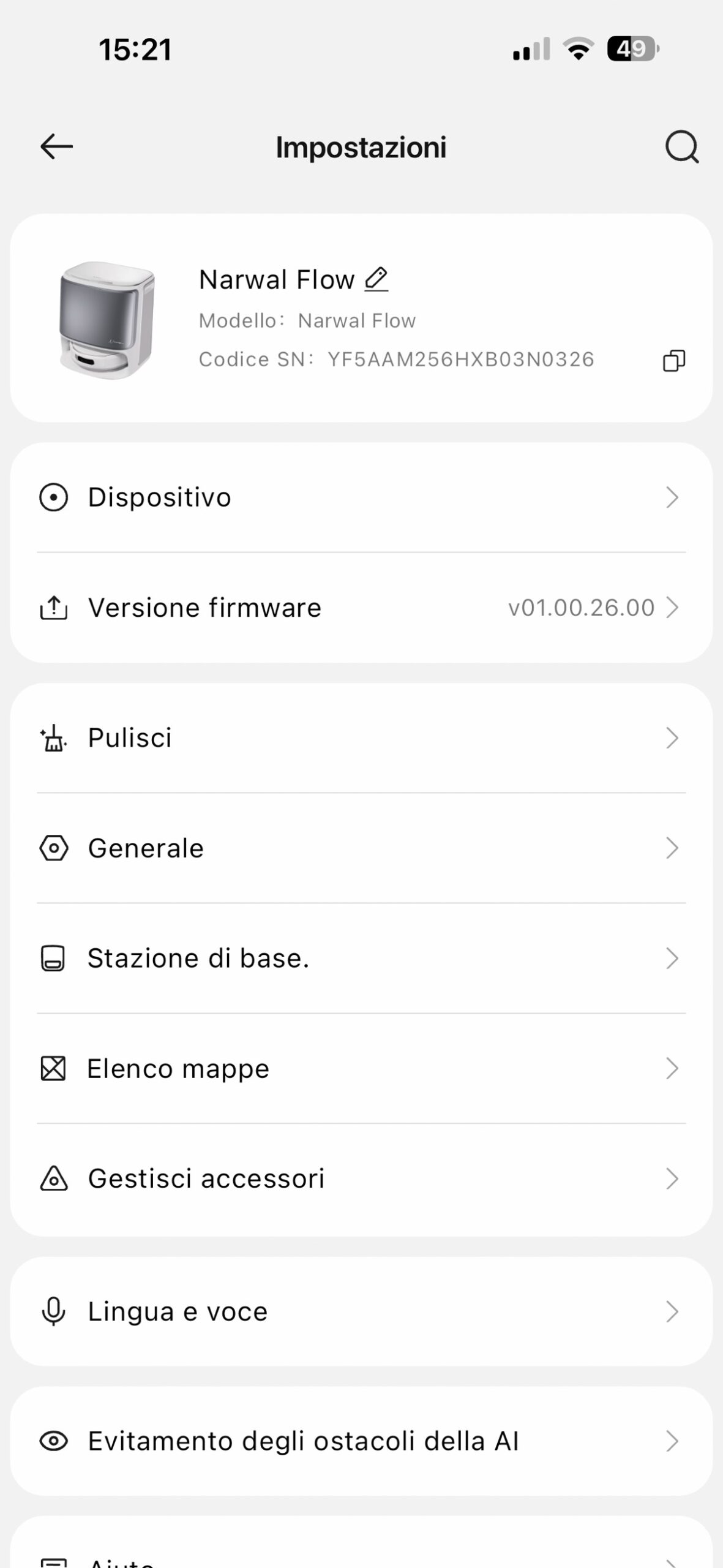This screenshot has width=723, height=1568.
Task: Expand Dispositivo with its chevron
Action: [672, 497]
